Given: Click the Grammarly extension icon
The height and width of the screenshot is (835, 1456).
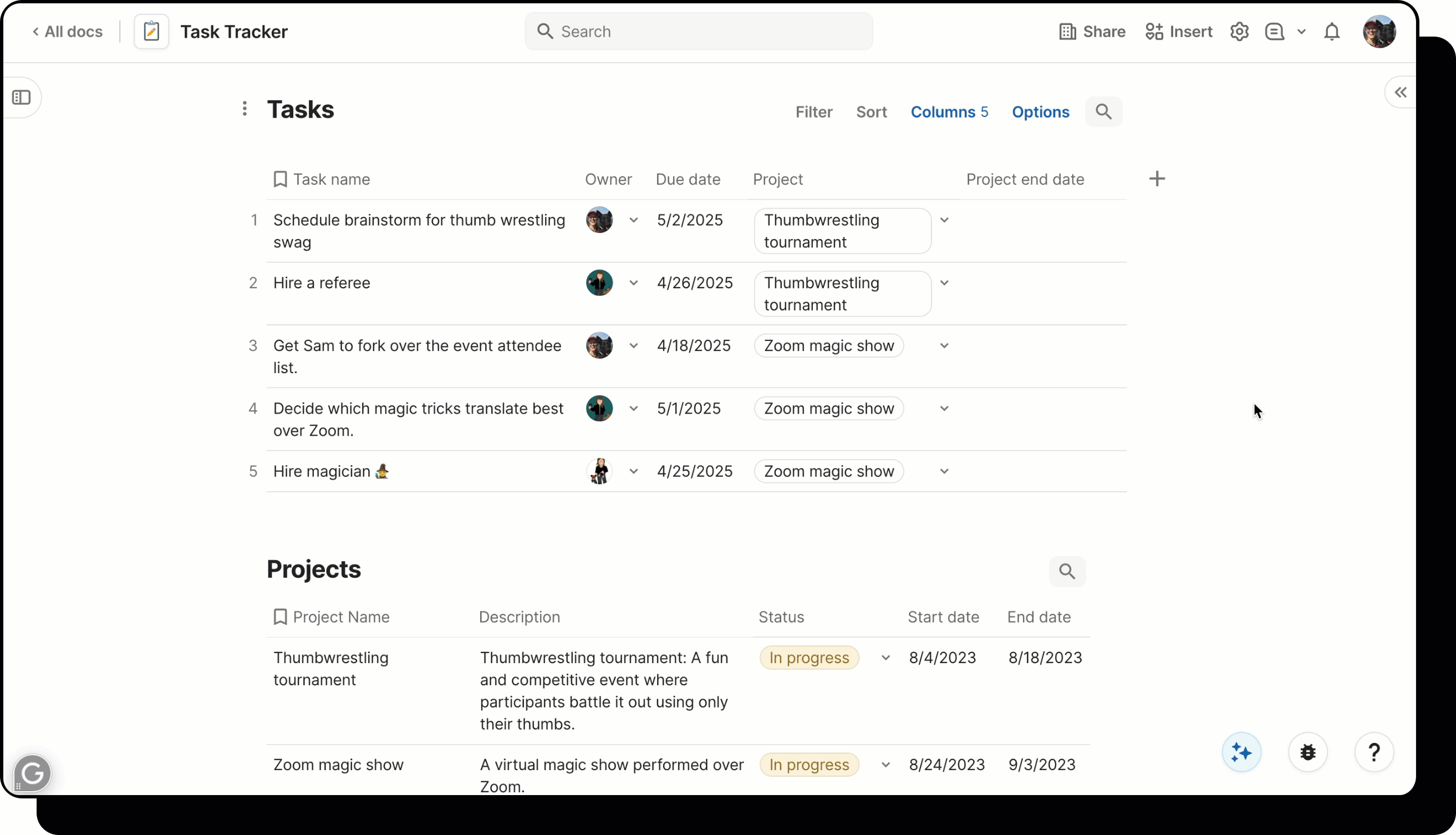Looking at the screenshot, I should click(32, 773).
